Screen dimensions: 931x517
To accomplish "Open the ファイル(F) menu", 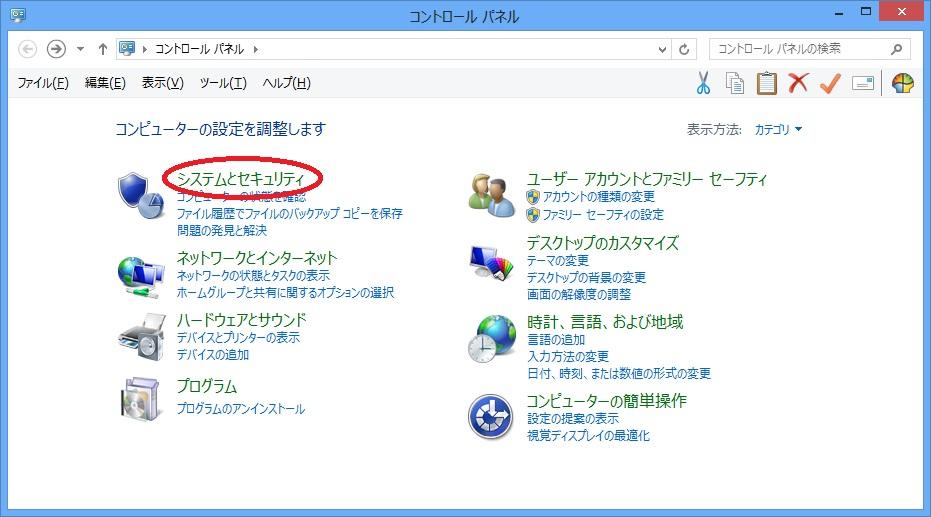I will pos(43,83).
